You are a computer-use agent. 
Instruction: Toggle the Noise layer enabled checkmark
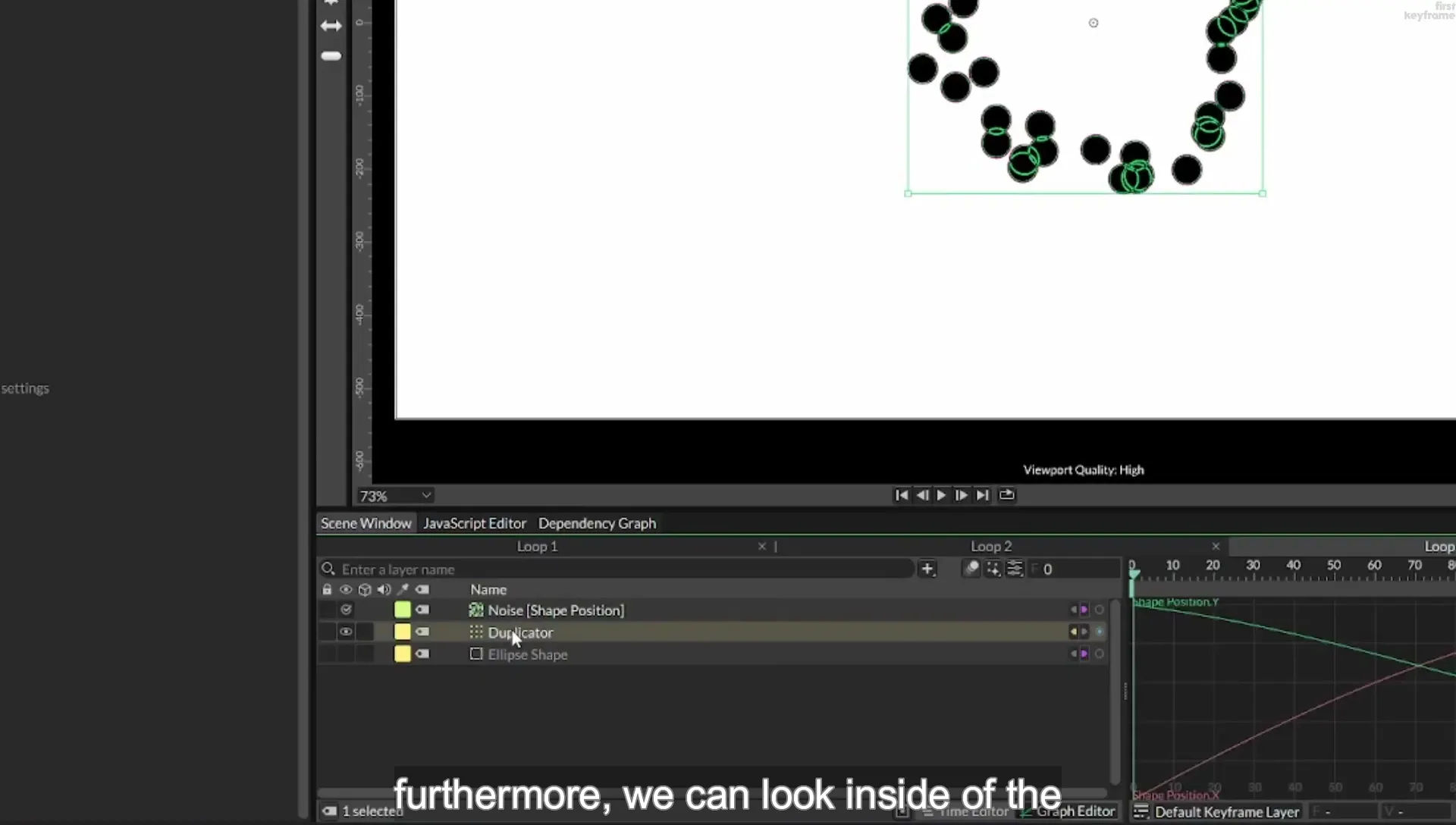pos(346,610)
